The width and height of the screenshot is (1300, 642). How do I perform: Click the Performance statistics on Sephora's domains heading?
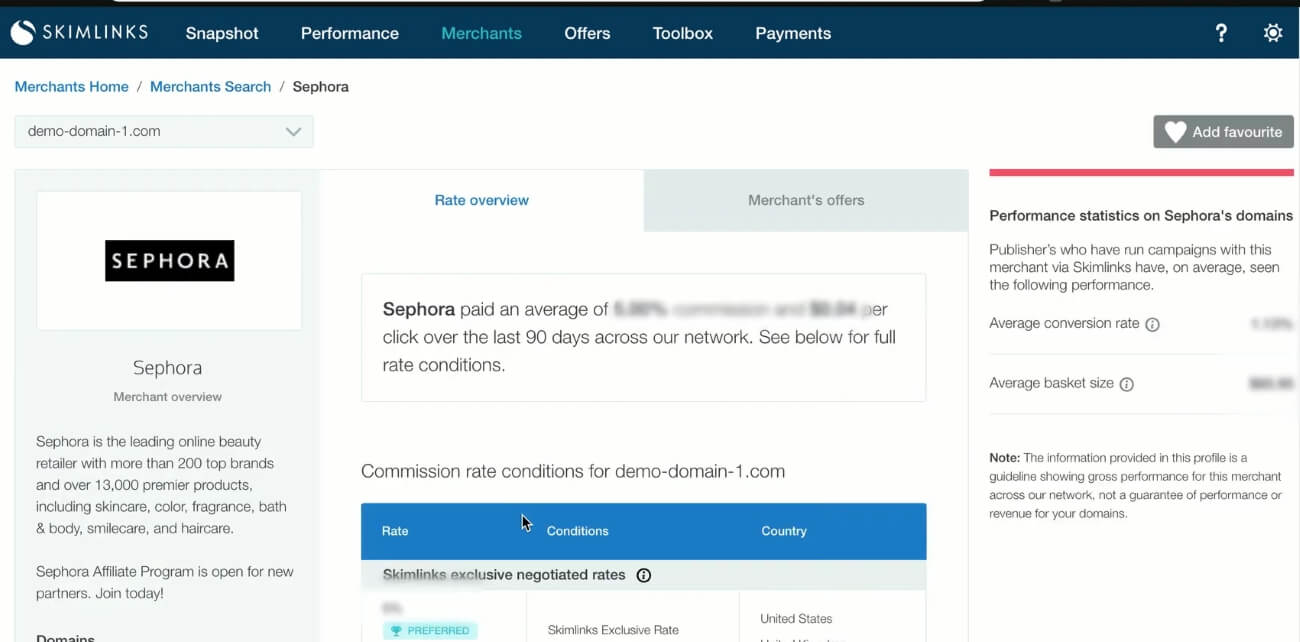tap(1141, 216)
